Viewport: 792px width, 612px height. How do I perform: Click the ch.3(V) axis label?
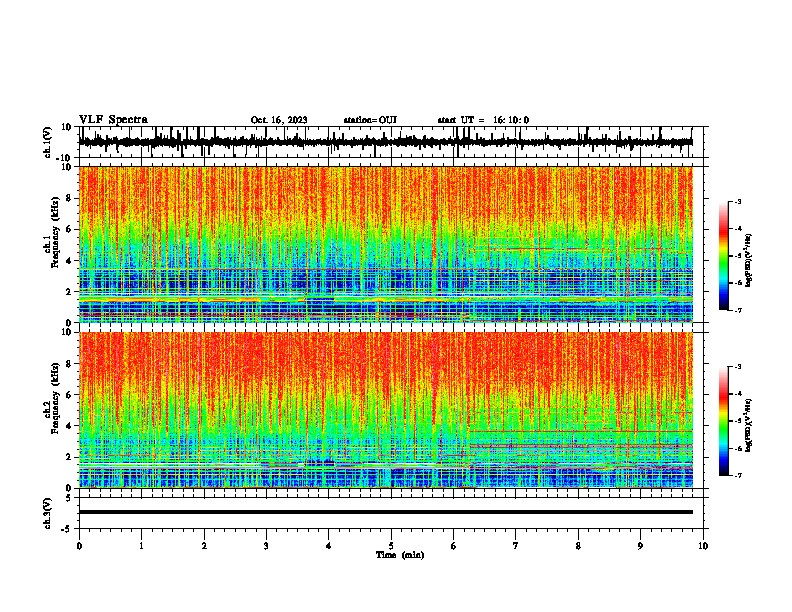48,513
